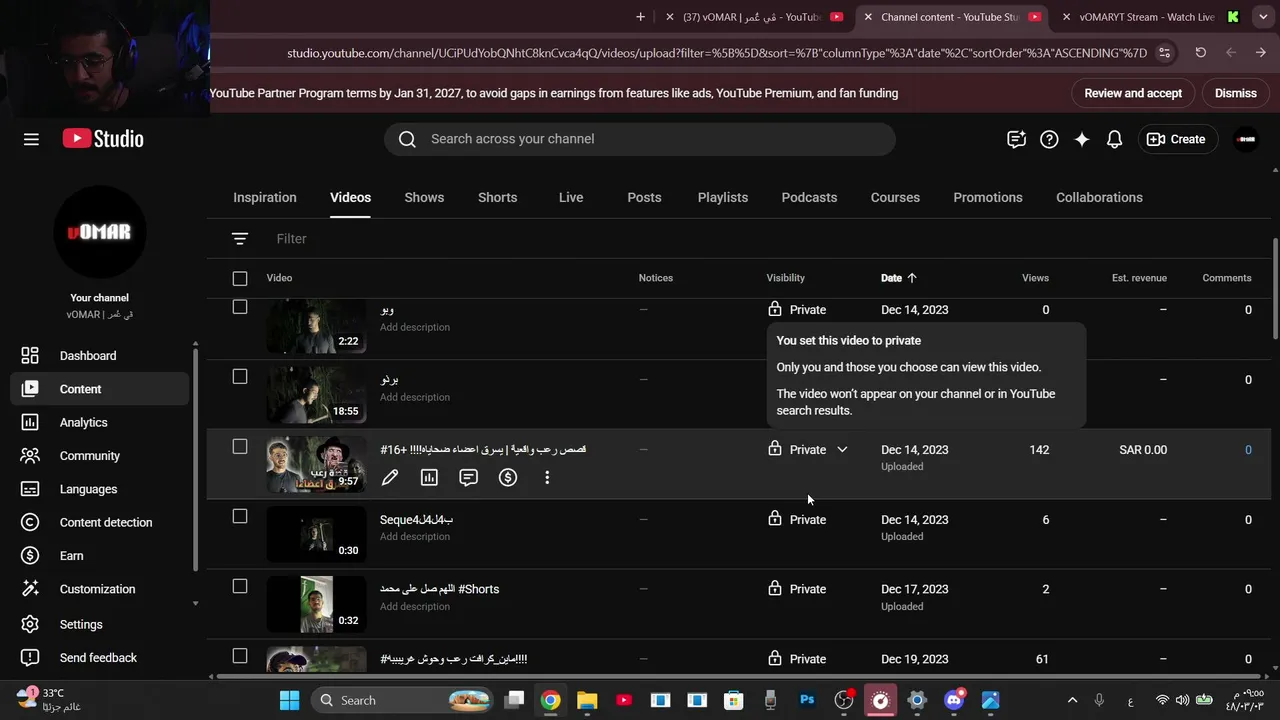The height and width of the screenshot is (720, 1280).
Task: Switch to the Shorts tab
Action: coord(498,198)
